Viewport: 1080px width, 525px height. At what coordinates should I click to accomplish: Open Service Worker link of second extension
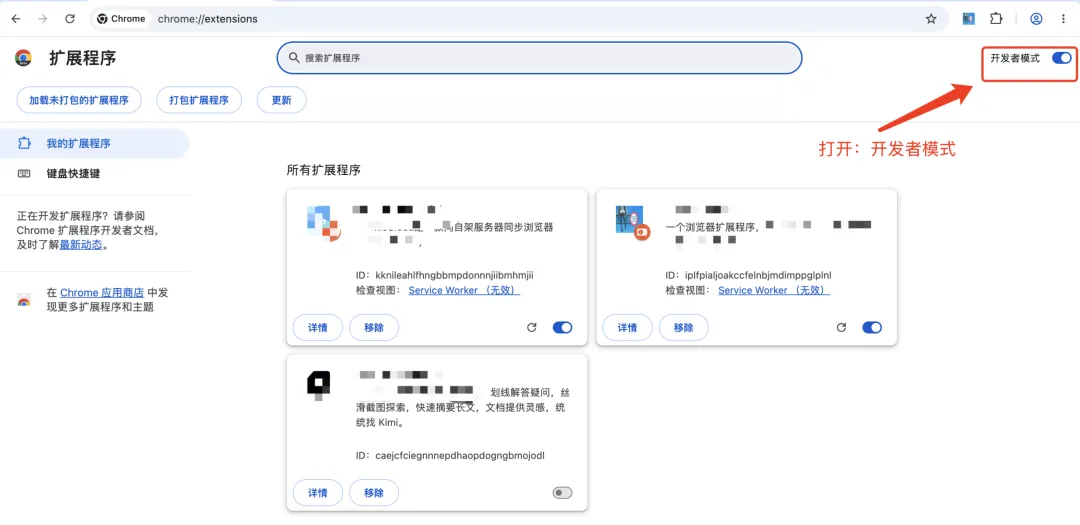click(x=773, y=290)
